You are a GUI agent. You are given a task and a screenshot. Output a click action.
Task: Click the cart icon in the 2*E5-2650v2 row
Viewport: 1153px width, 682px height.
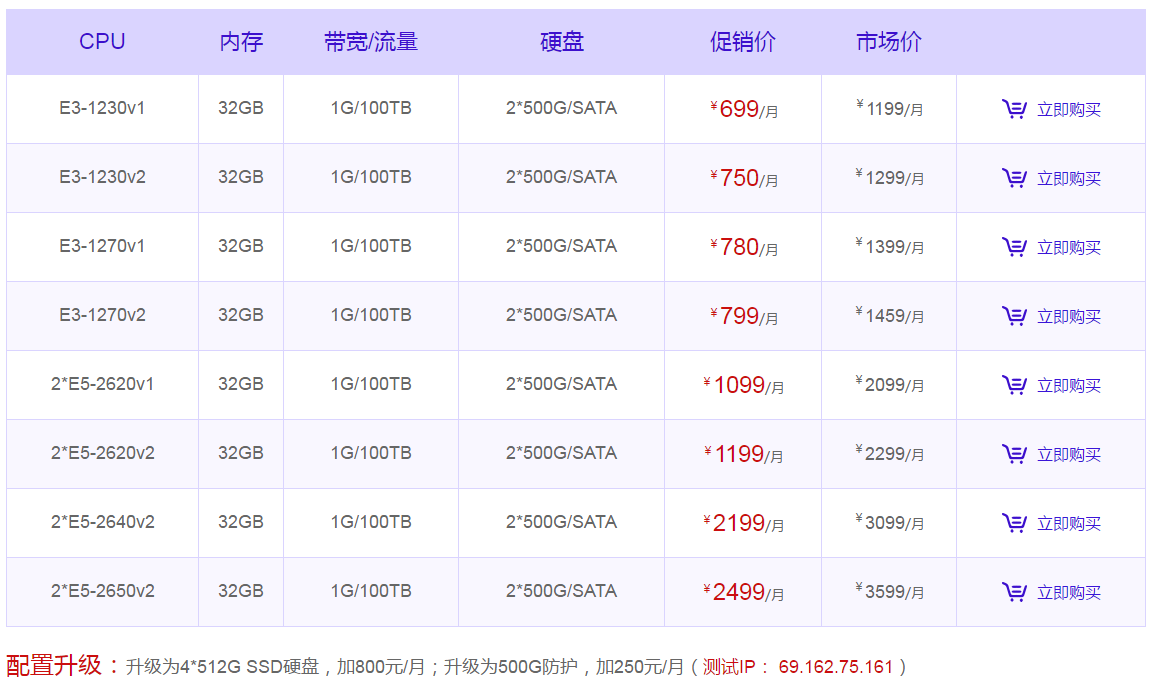(x=1014, y=592)
